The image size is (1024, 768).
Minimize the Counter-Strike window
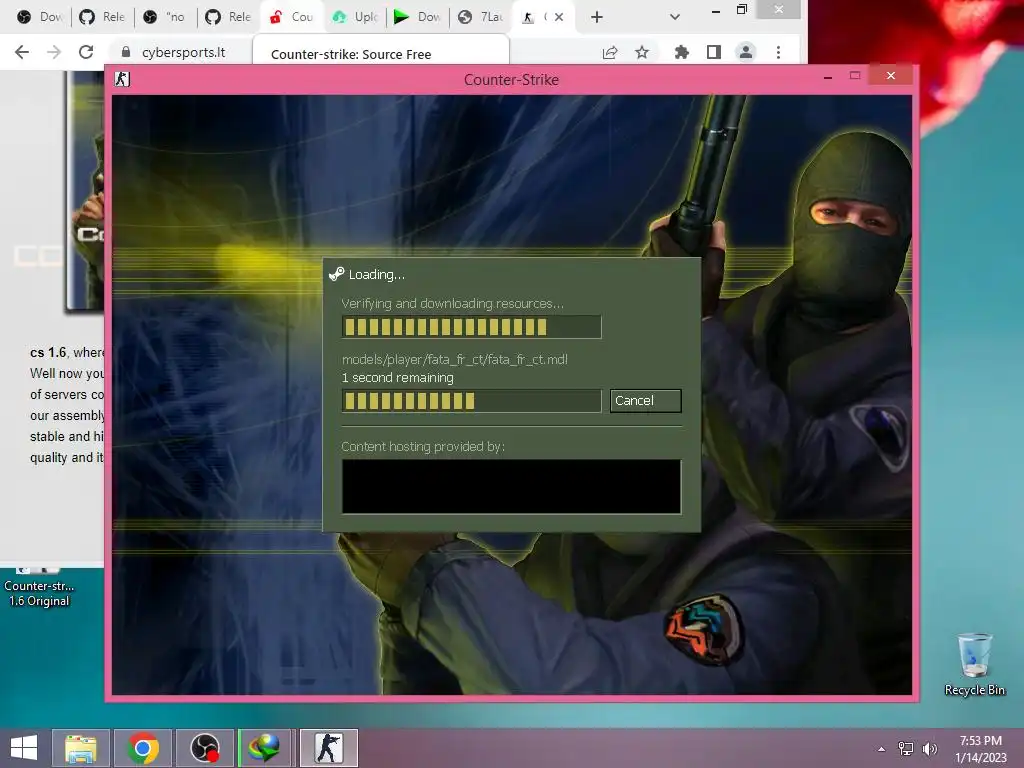pos(828,76)
